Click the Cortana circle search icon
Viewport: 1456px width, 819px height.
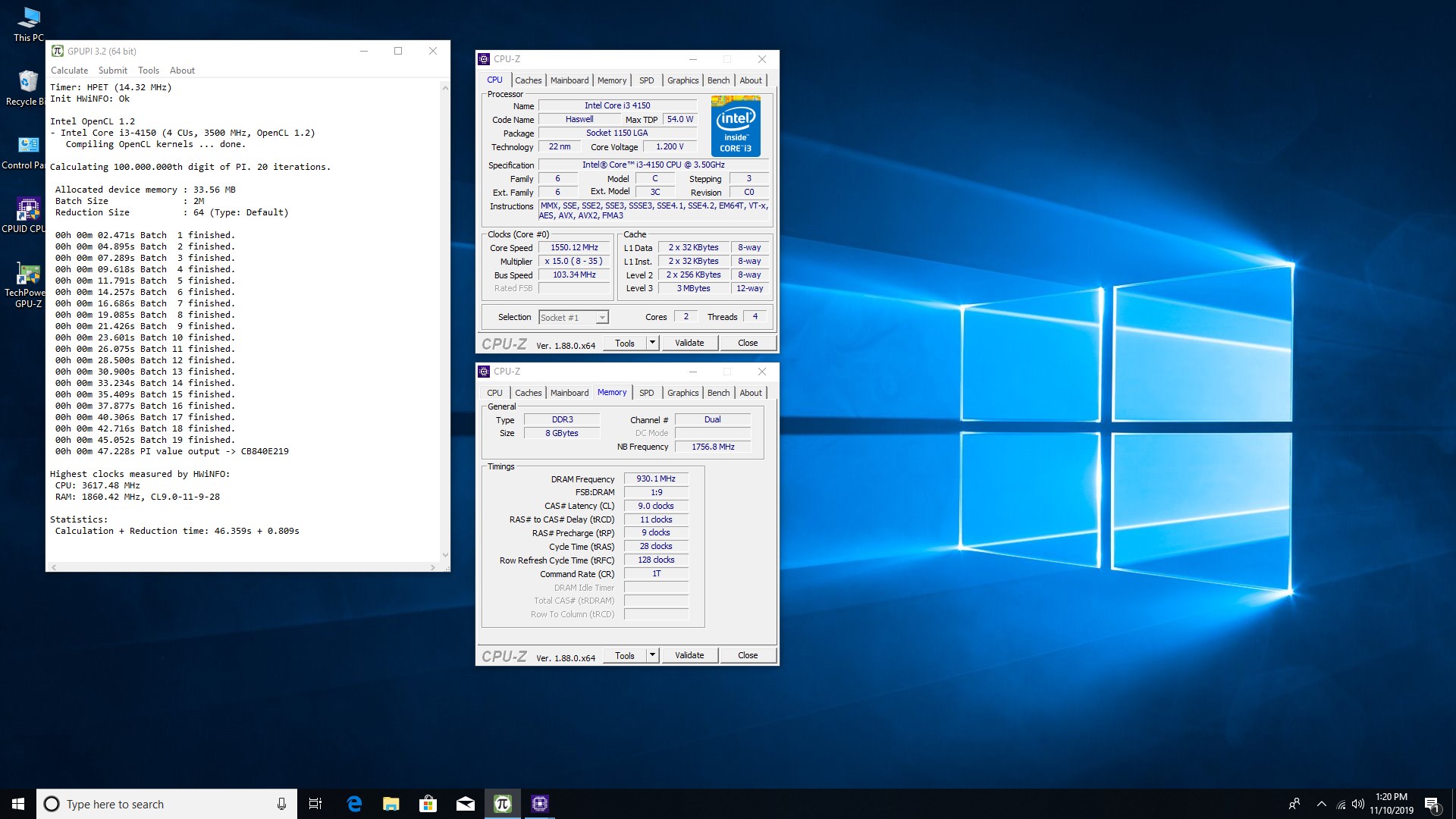(x=52, y=804)
